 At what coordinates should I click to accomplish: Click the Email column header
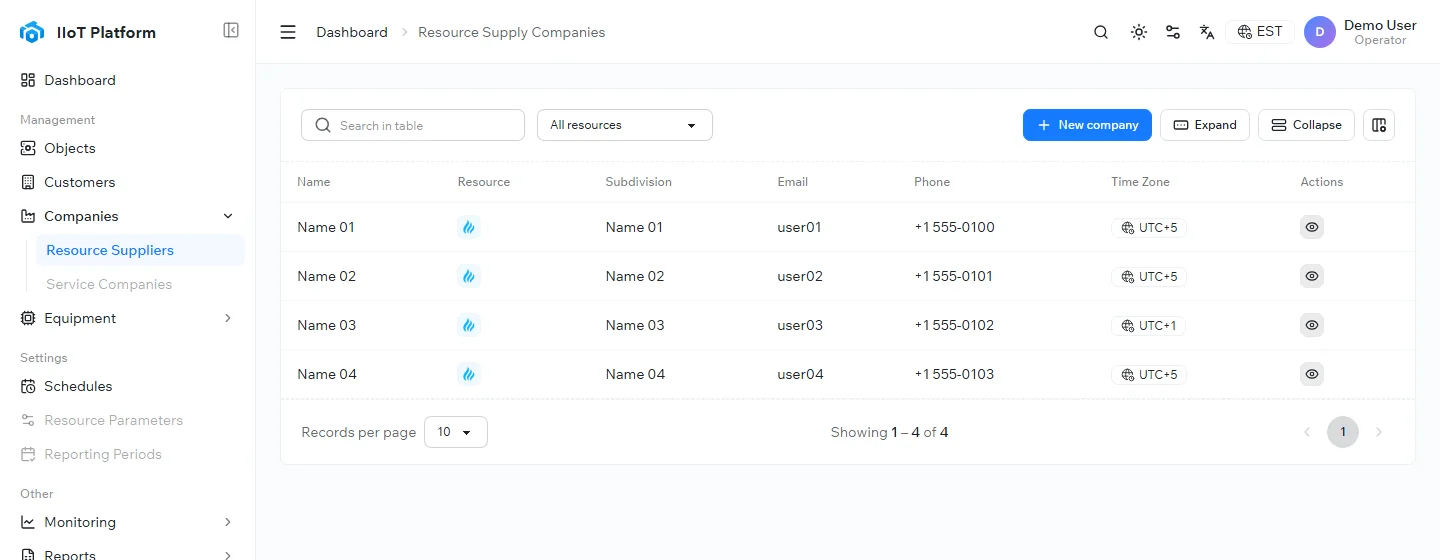(793, 182)
